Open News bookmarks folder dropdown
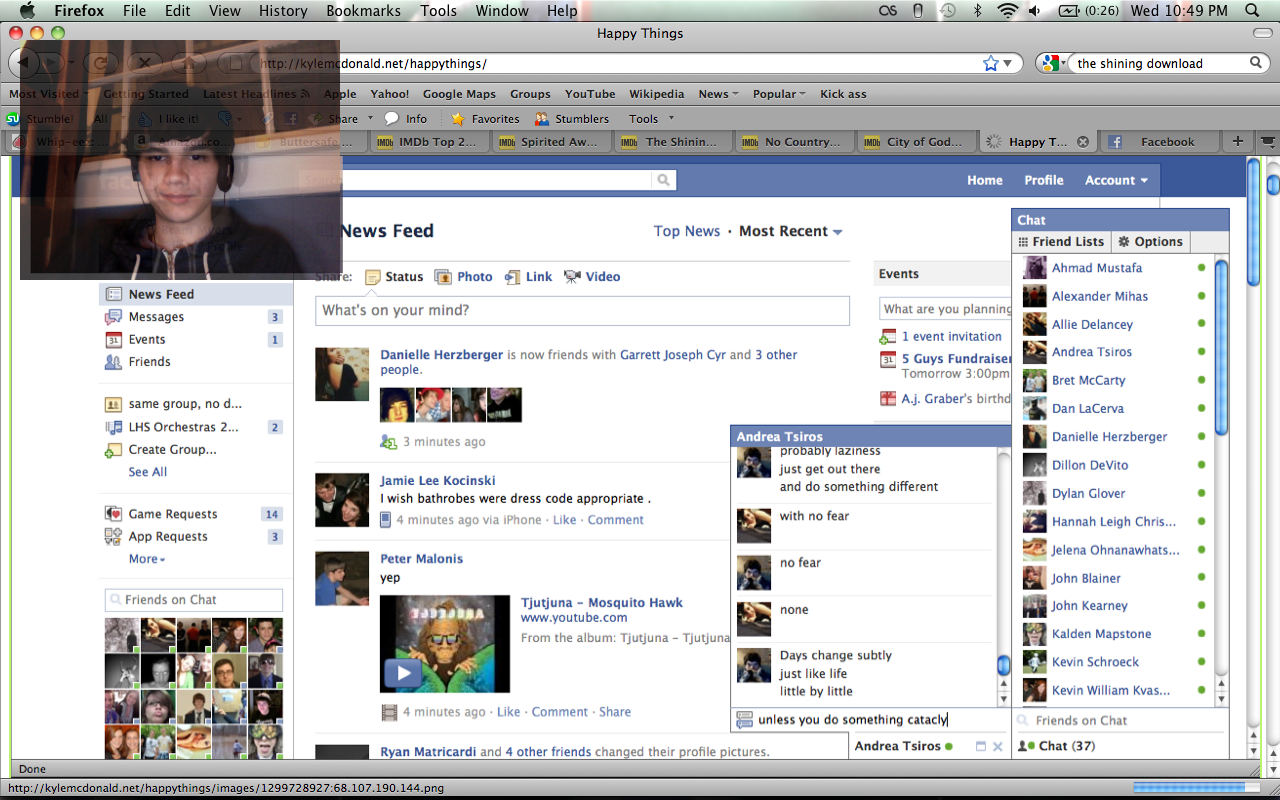Screen dimensions: 1280x800 coord(718,94)
